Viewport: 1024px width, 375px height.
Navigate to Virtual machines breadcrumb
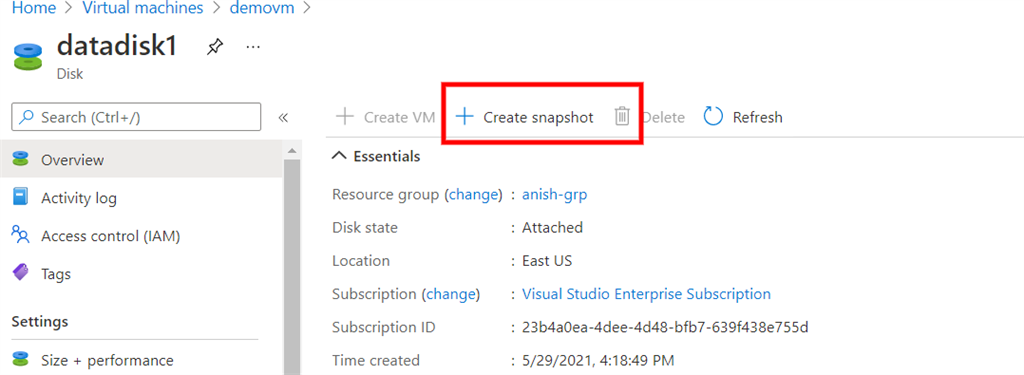[x=142, y=9]
